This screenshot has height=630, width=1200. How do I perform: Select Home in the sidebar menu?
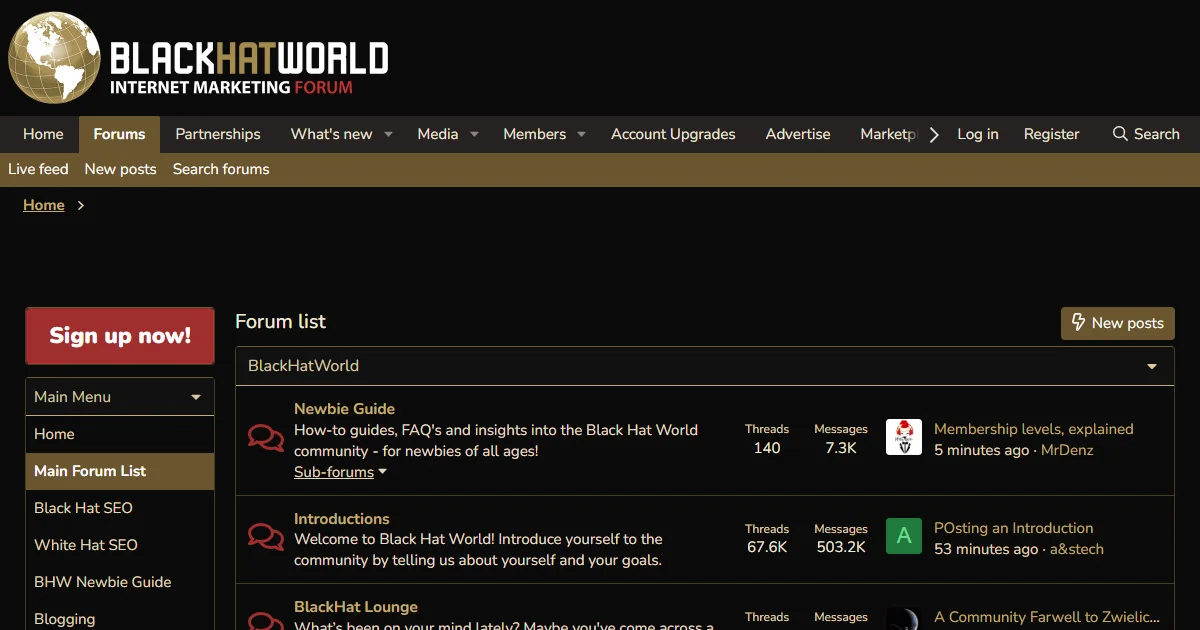point(120,434)
